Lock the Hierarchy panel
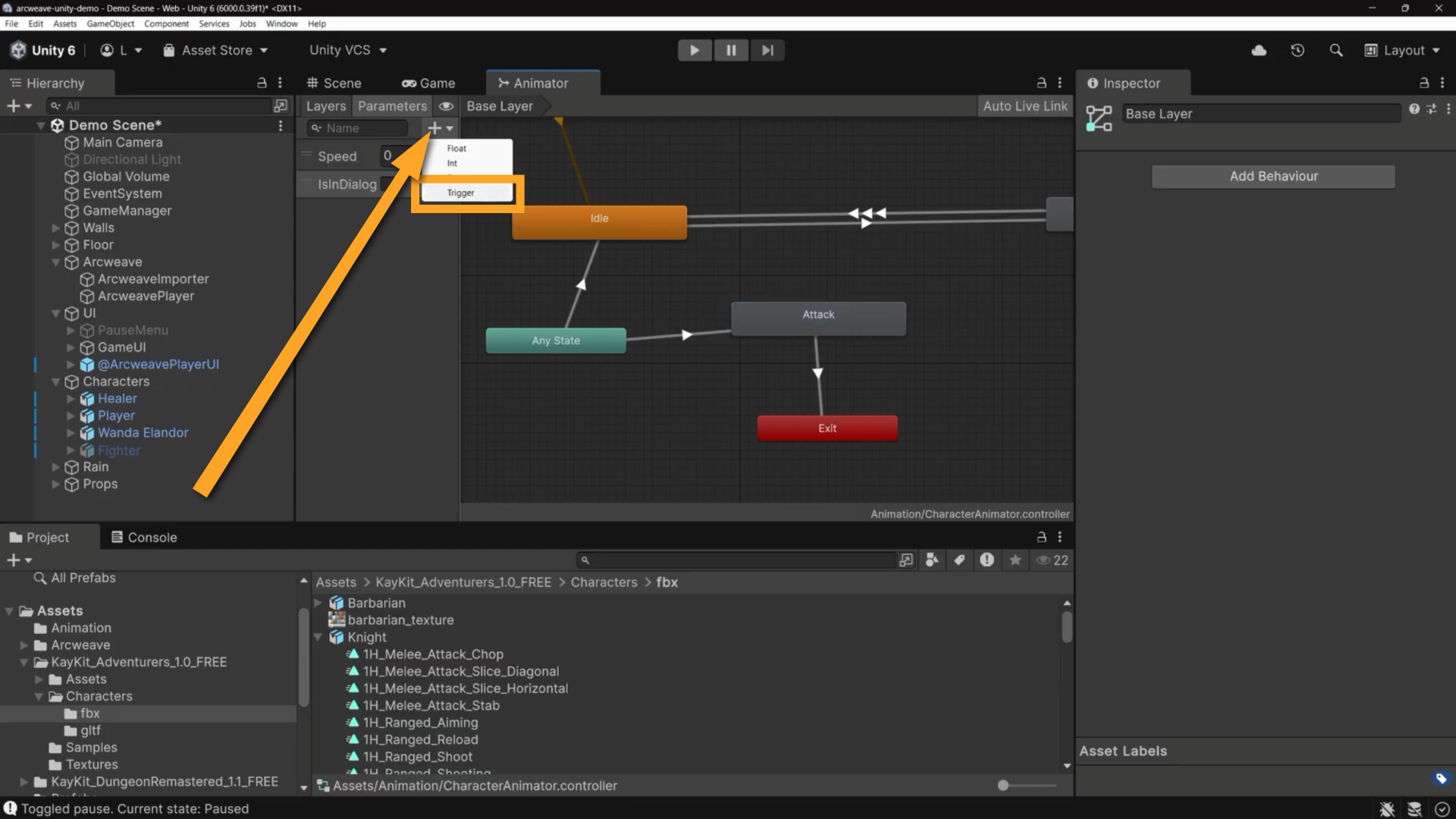The image size is (1456, 819). [x=262, y=83]
